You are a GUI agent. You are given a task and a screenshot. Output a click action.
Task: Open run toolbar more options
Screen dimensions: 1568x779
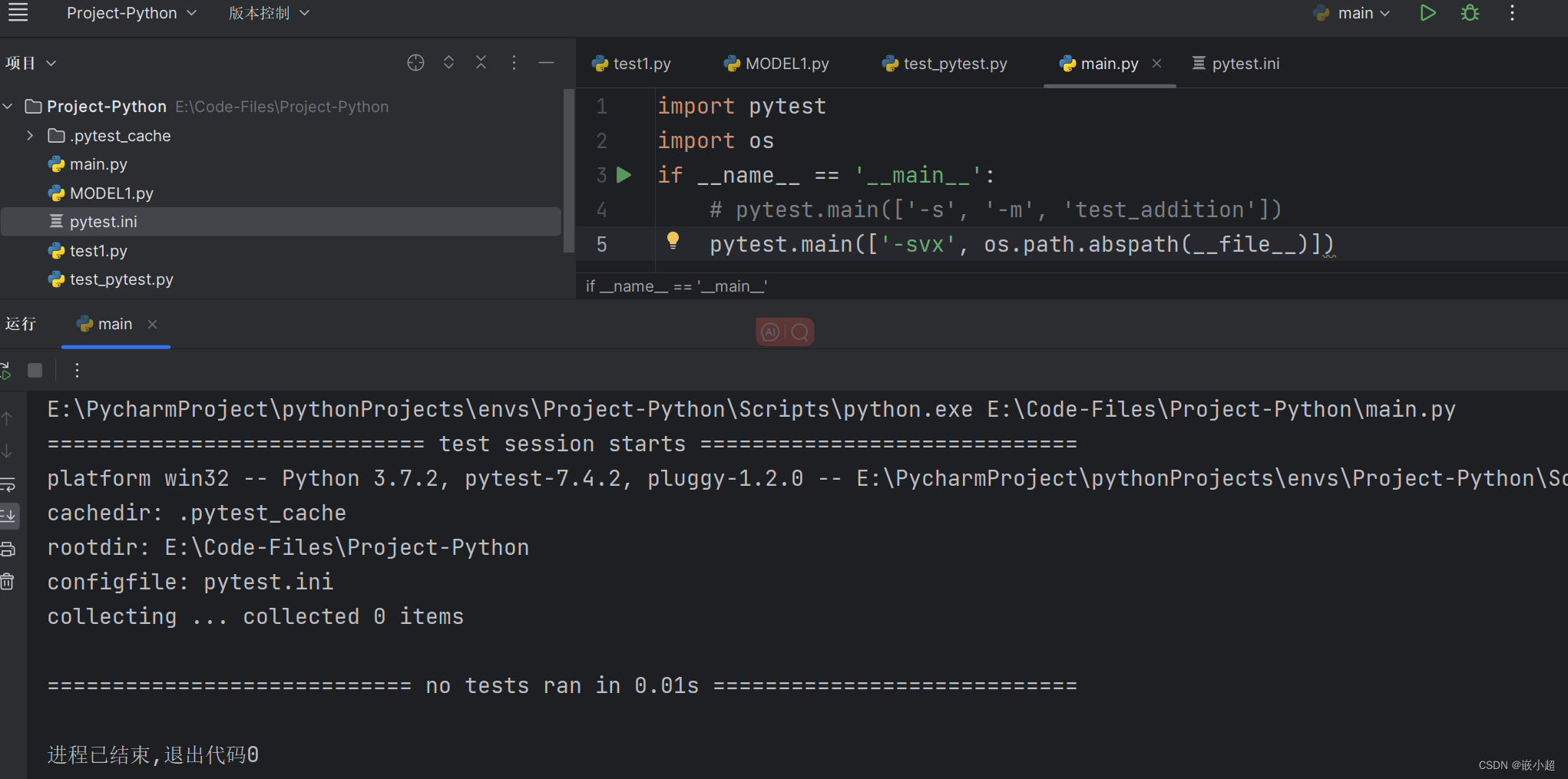tap(77, 371)
